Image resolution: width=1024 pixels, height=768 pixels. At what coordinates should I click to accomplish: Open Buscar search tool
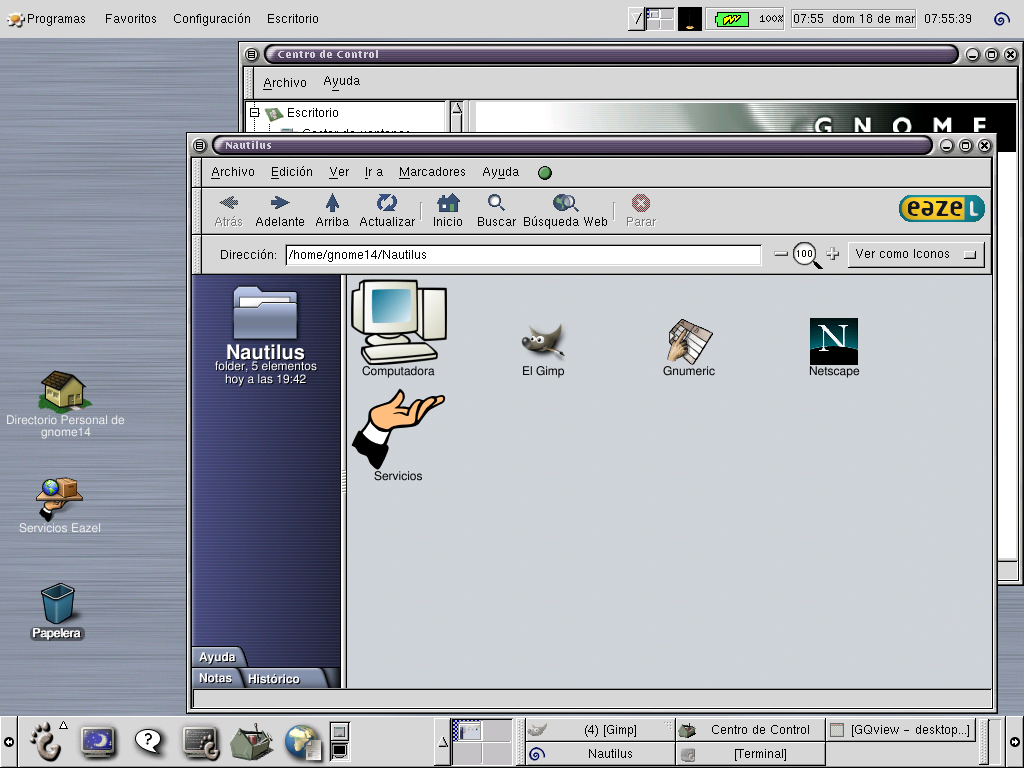pyautogui.click(x=496, y=210)
